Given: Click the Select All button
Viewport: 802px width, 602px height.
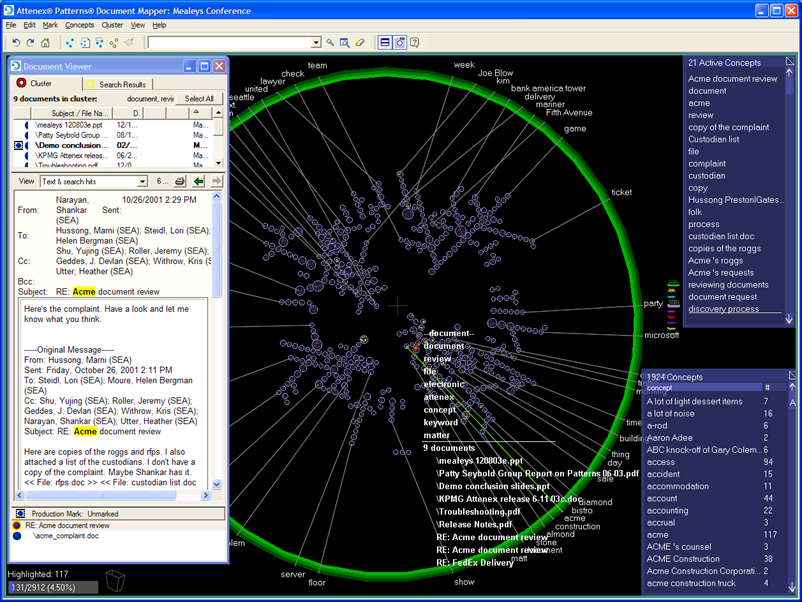Looking at the screenshot, I should coord(199,99).
